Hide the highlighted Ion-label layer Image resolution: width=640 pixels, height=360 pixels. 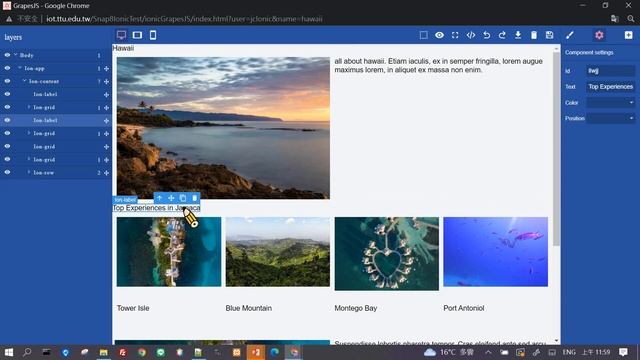click(x=7, y=120)
